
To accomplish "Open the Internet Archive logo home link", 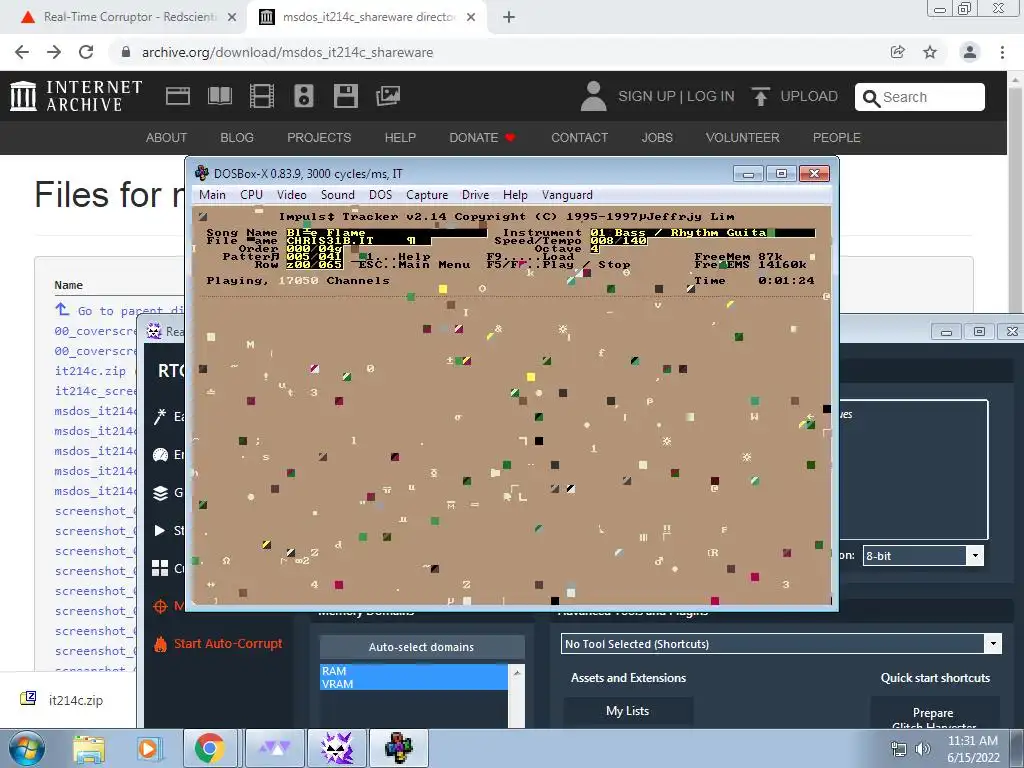I will pyautogui.click(x=76, y=96).
